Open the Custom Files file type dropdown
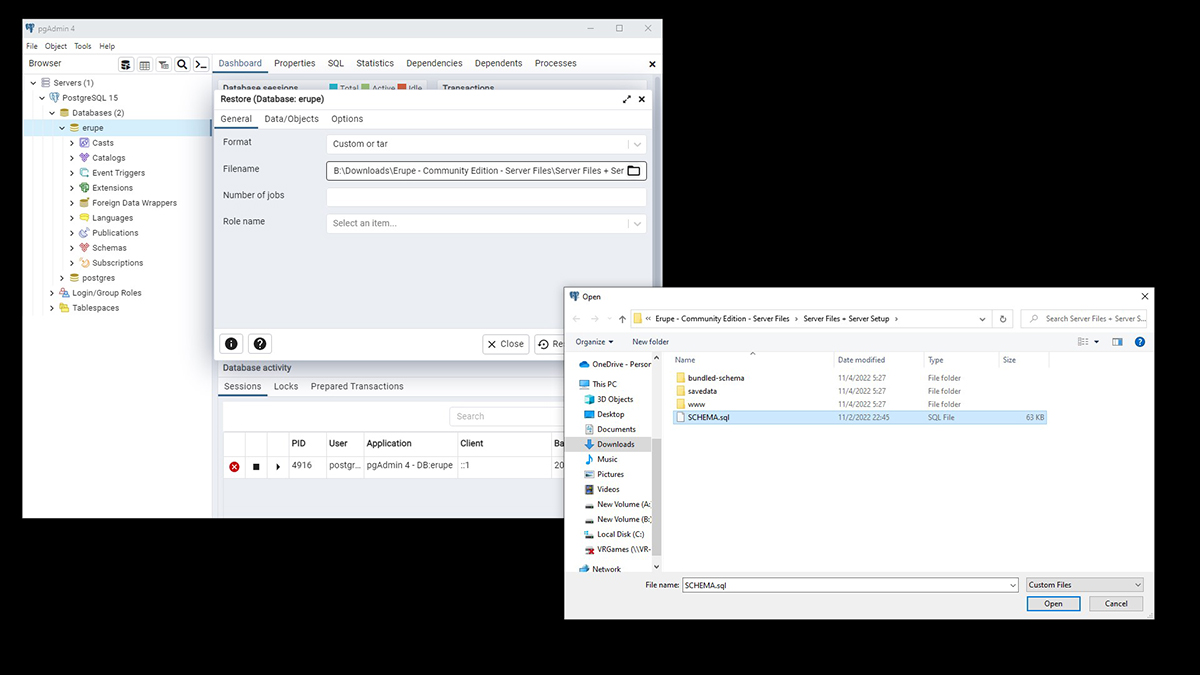Screen dimensions: 1200x675 coord(1084,585)
